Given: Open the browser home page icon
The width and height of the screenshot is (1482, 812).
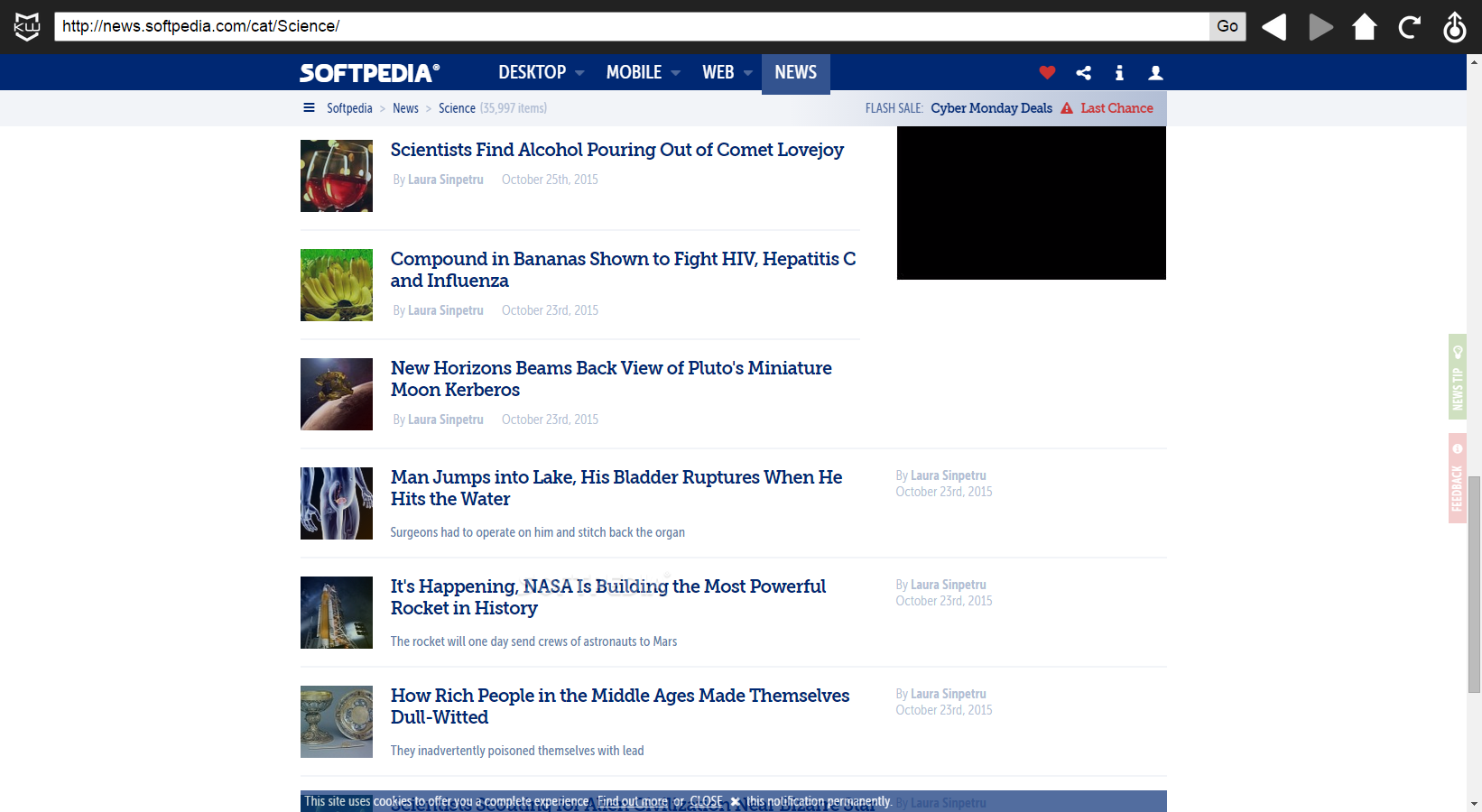Looking at the screenshot, I should [1365, 27].
